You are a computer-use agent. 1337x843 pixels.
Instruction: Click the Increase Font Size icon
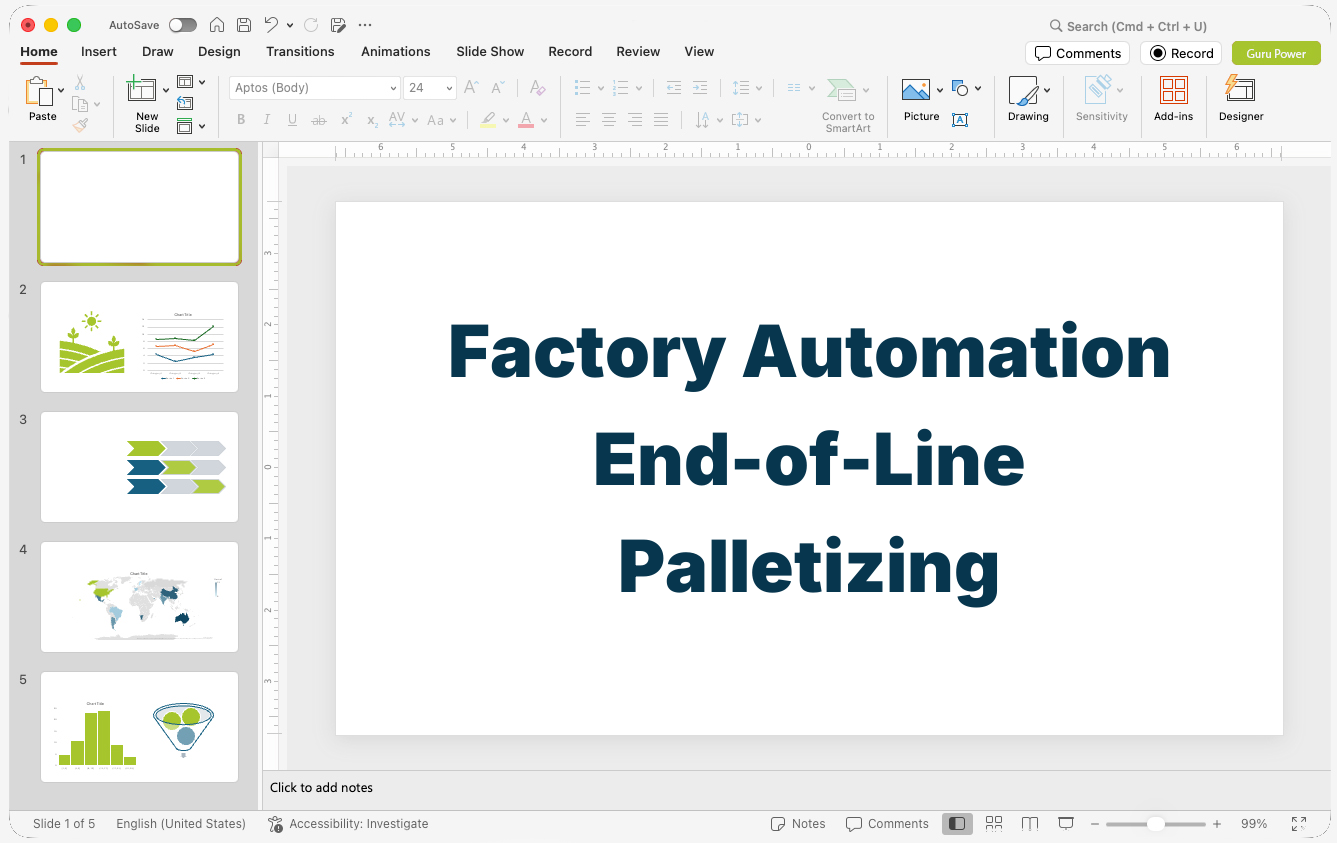tap(471, 88)
